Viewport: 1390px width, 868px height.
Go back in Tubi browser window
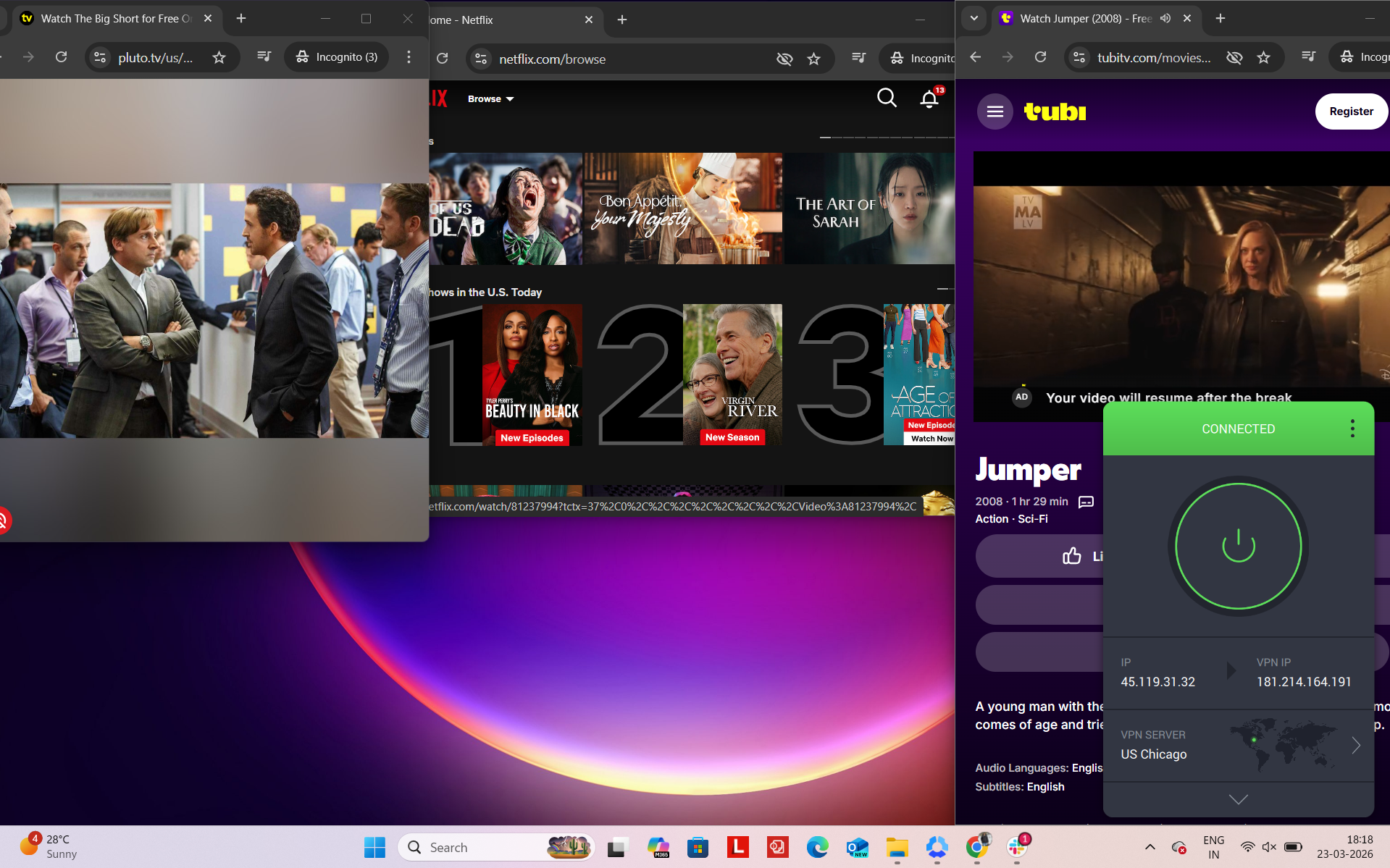[976, 57]
